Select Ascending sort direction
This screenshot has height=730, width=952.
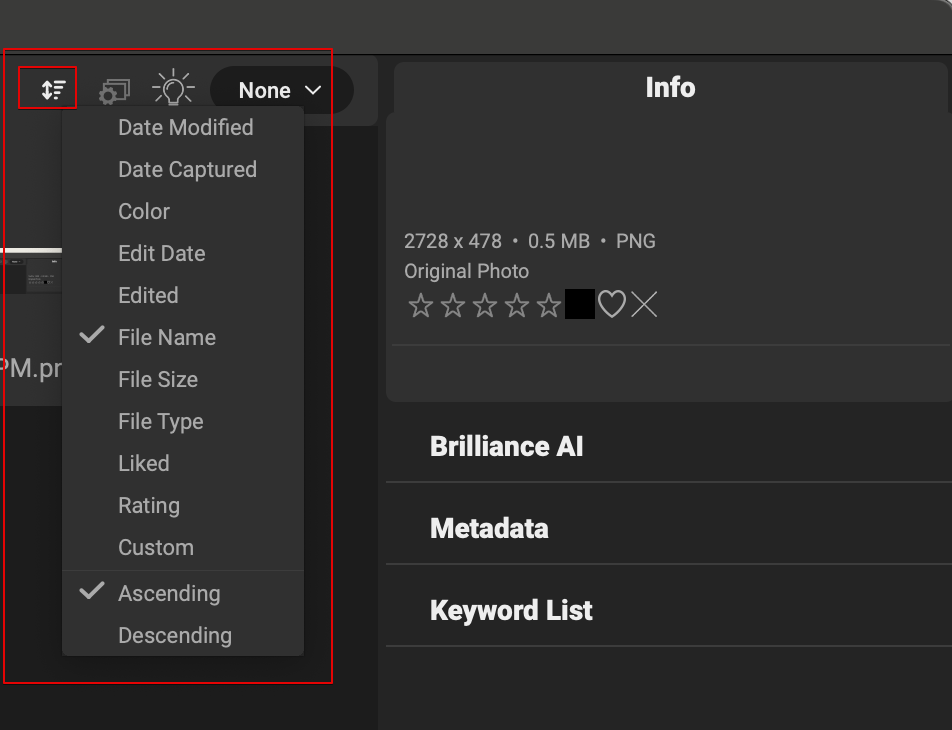coord(169,593)
